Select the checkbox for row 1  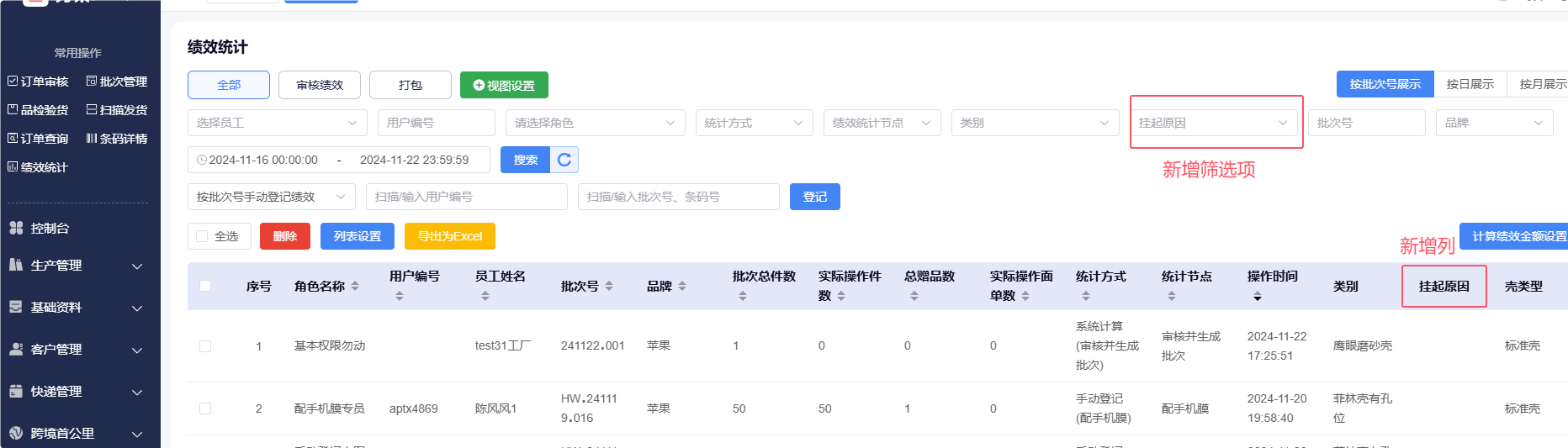(205, 346)
